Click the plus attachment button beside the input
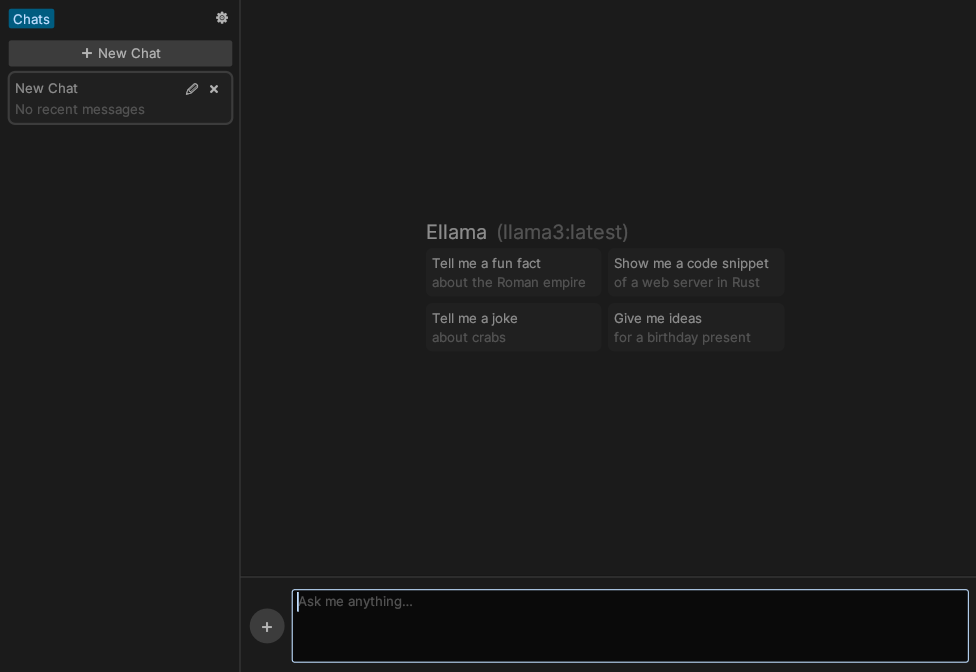Viewport: 976px width, 672px height. click(x=267, y=626)
